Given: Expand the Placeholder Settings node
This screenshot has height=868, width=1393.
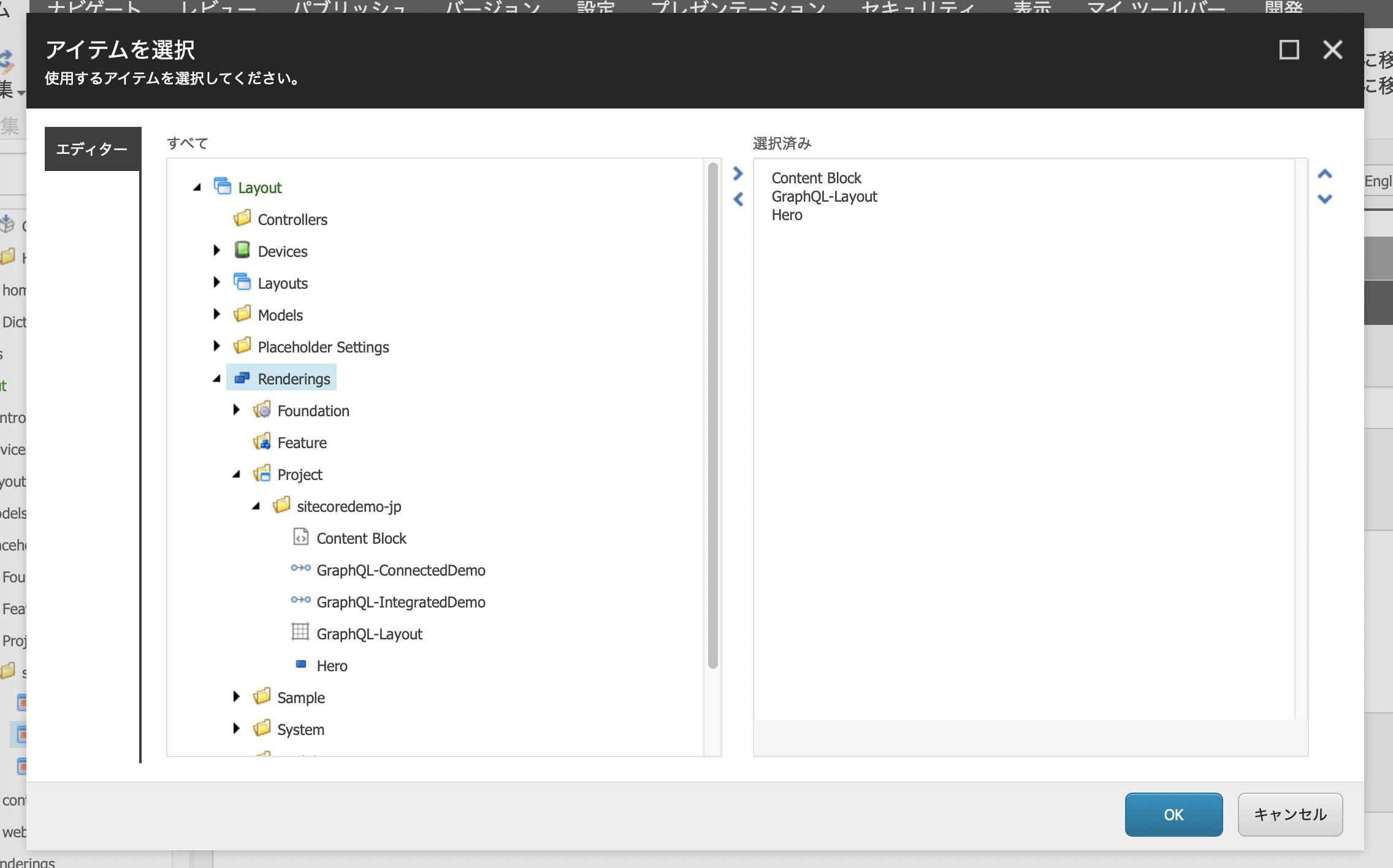Looking at the screenshot, I should pos(216,346).
